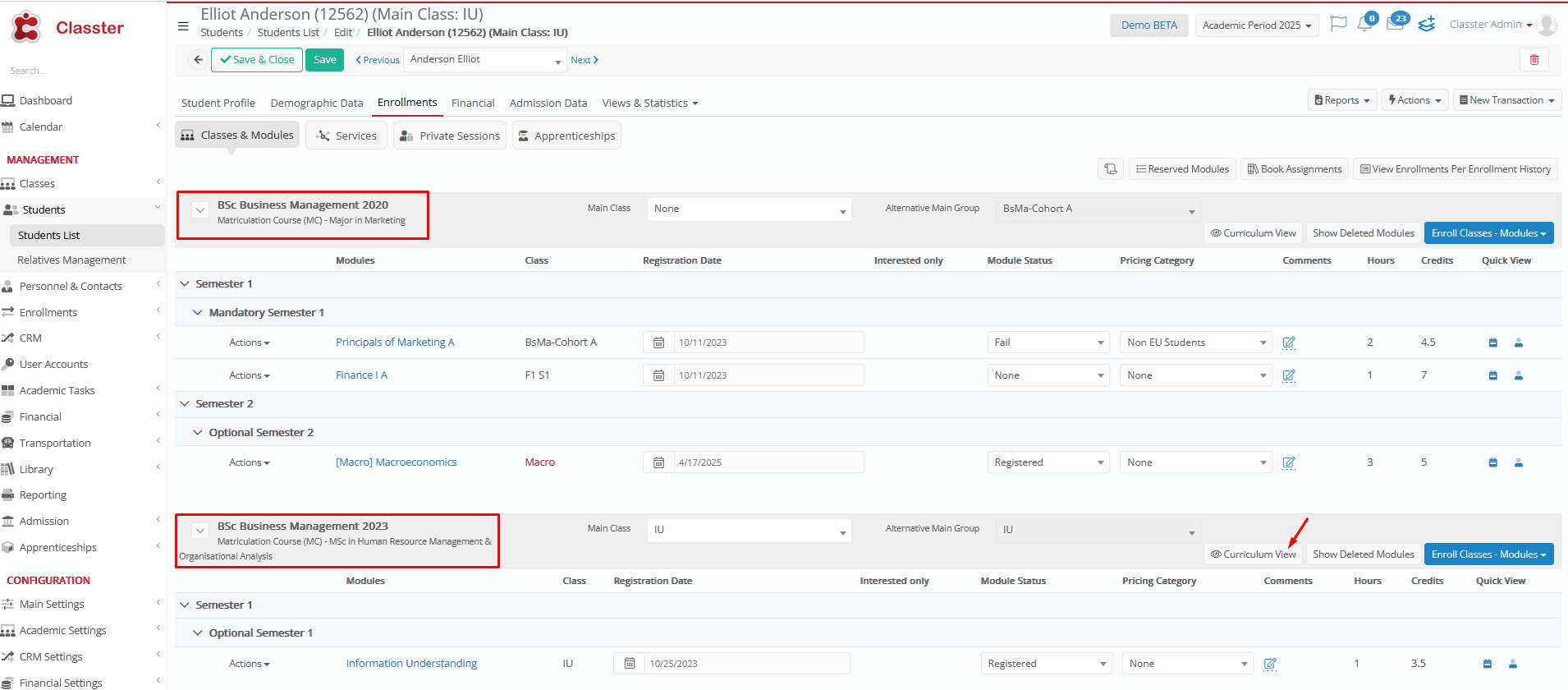Viewport: 1568px width, 690px height.
Task: Click the red delete trash icon
Action: pyautogui.click(x=1534, y=60)
